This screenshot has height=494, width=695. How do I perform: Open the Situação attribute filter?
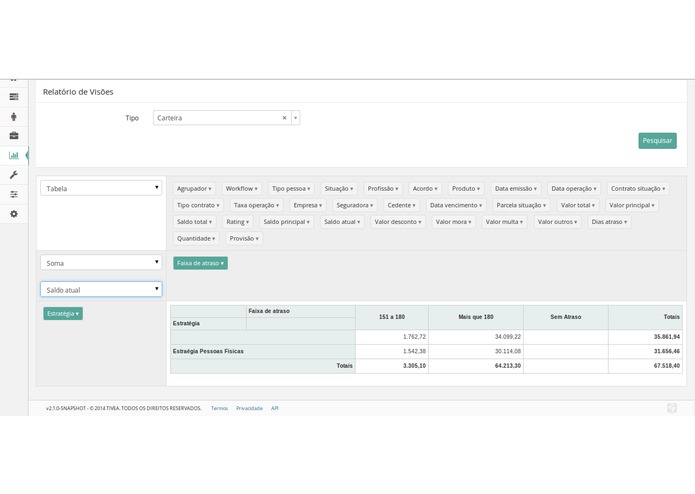click(339, 188)
